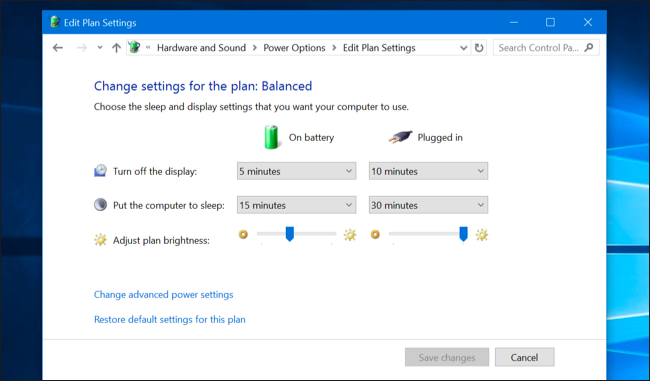Open recent locations dropdown arrow
Screen dimensions: 650x381
point(100,48)
